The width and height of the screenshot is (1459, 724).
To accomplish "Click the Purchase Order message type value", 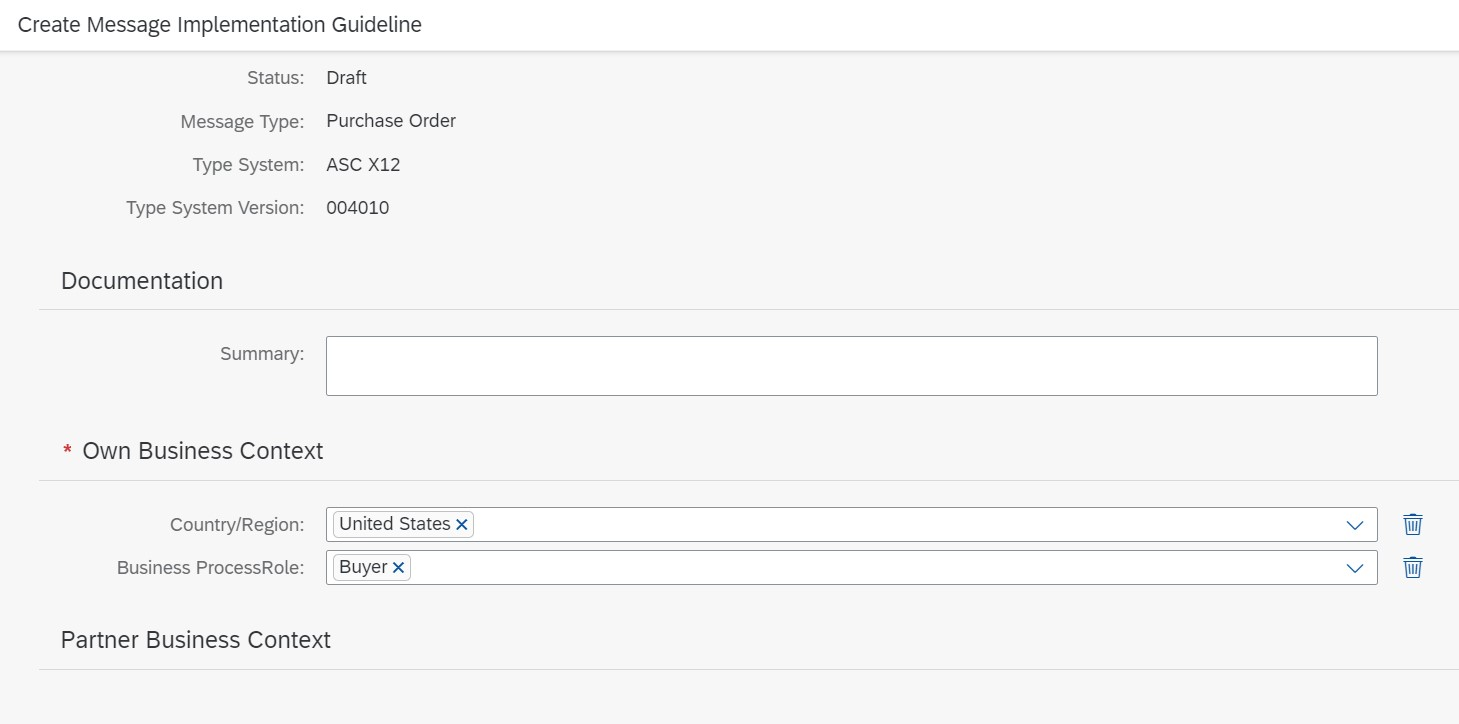I will tap(391, 121).
